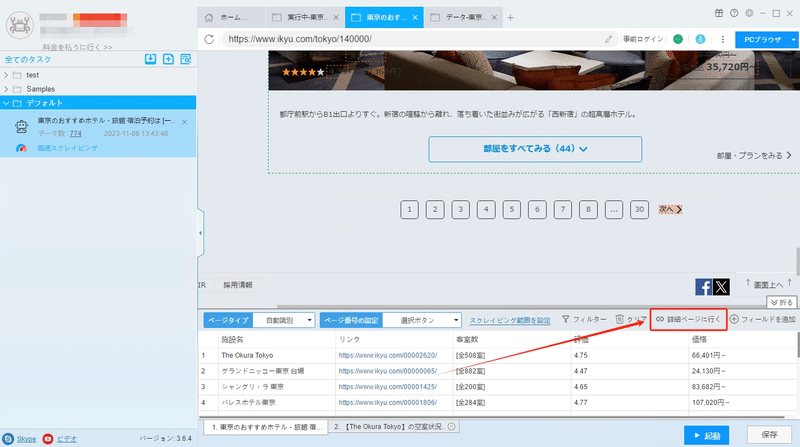The height and width of the screenshot is (447, 800).
Task: Remove the Tokyo hotel task with its X
Action: coord(184,122)
